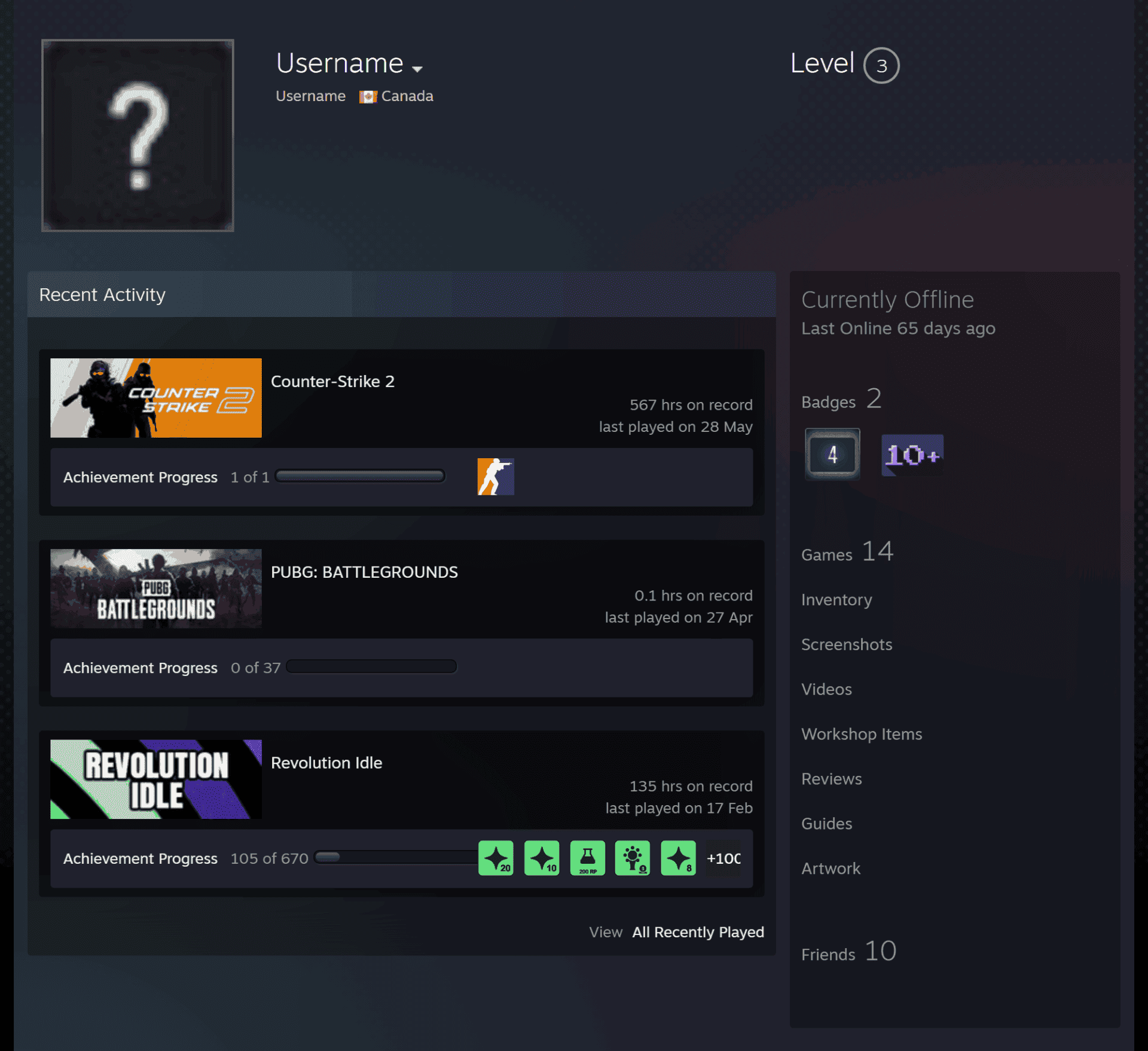The height and width of the screenshot is (1051, 1148).
Task: Expand the Username dropdown arrow
Action: [x=417, y=69]
